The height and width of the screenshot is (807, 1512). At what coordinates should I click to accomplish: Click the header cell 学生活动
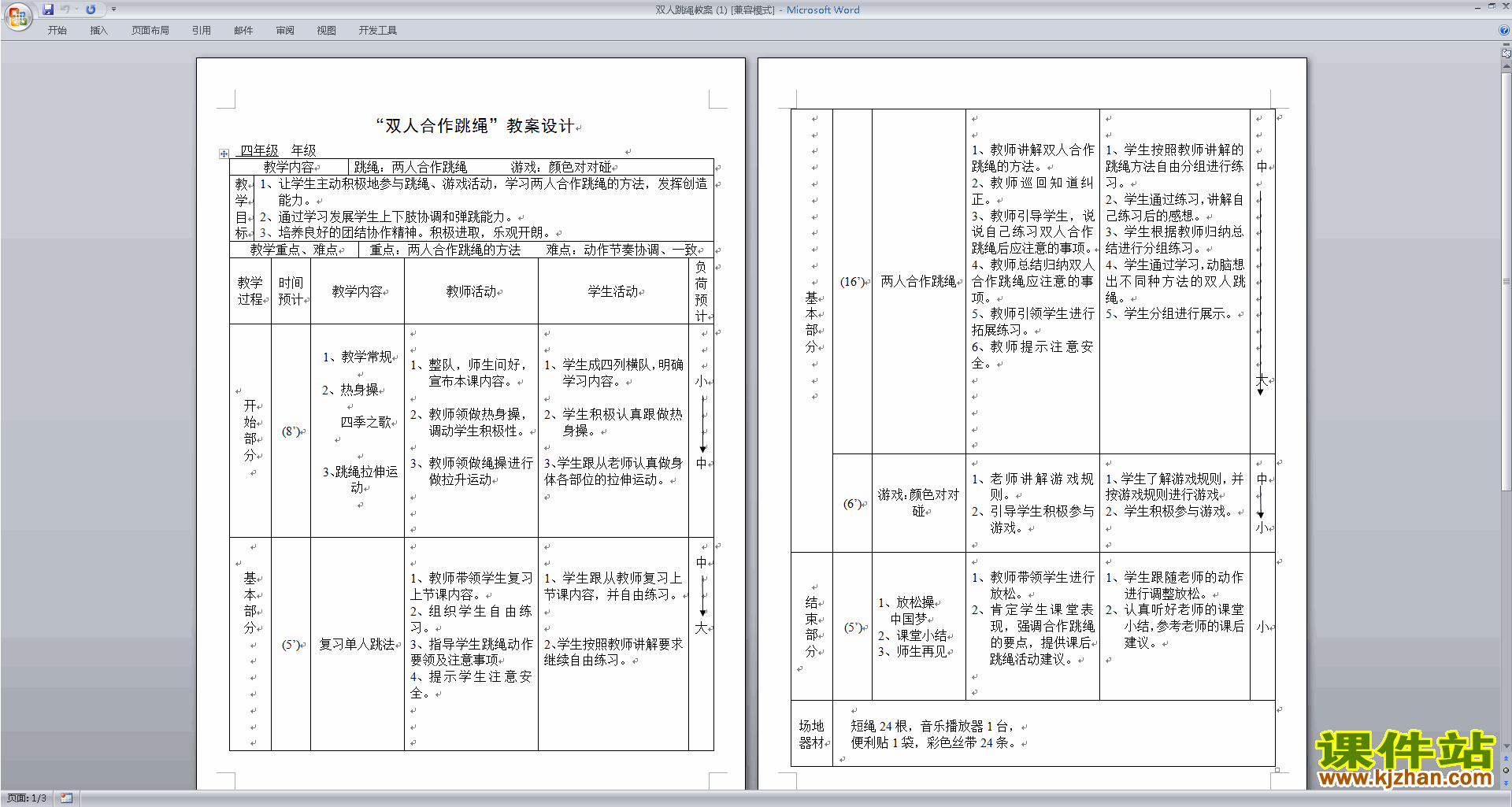point(613,291)
